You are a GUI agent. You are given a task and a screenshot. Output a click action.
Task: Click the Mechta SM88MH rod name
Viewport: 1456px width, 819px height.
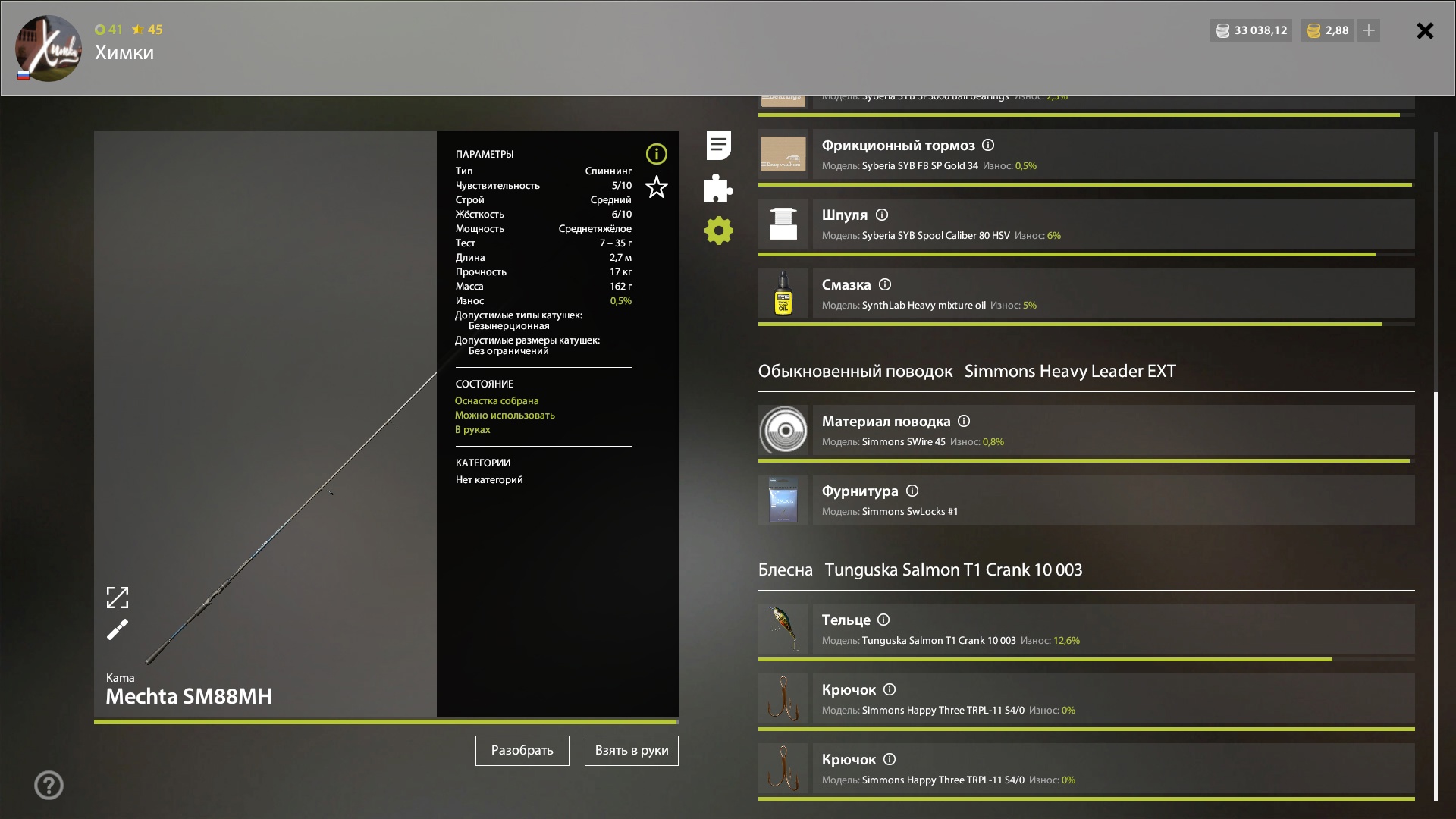[x=189, y=696]
